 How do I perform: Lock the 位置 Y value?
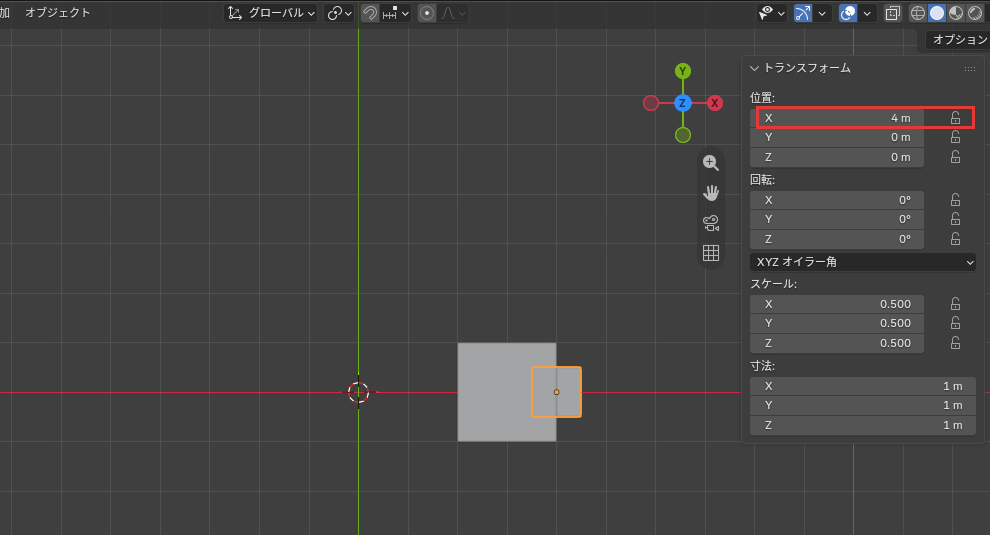pyautogui.click(x=955, y=137)
